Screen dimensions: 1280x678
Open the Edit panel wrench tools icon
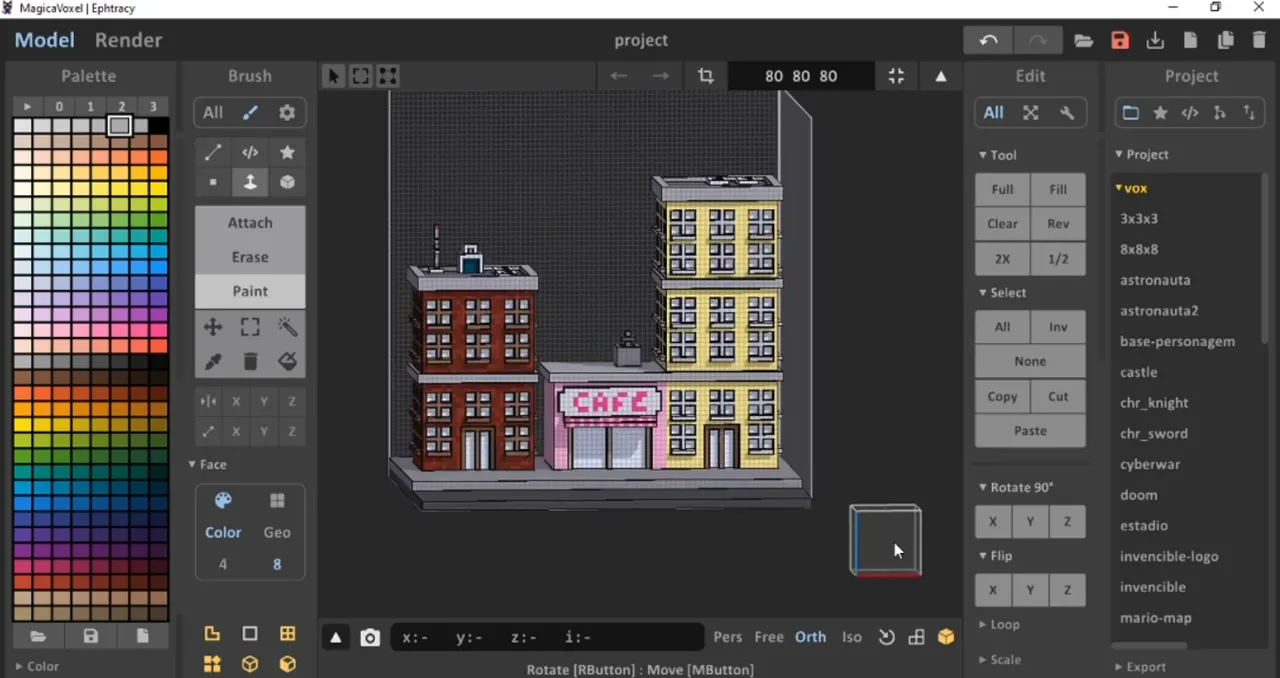pyautogui.click(x=1067, y=113)
